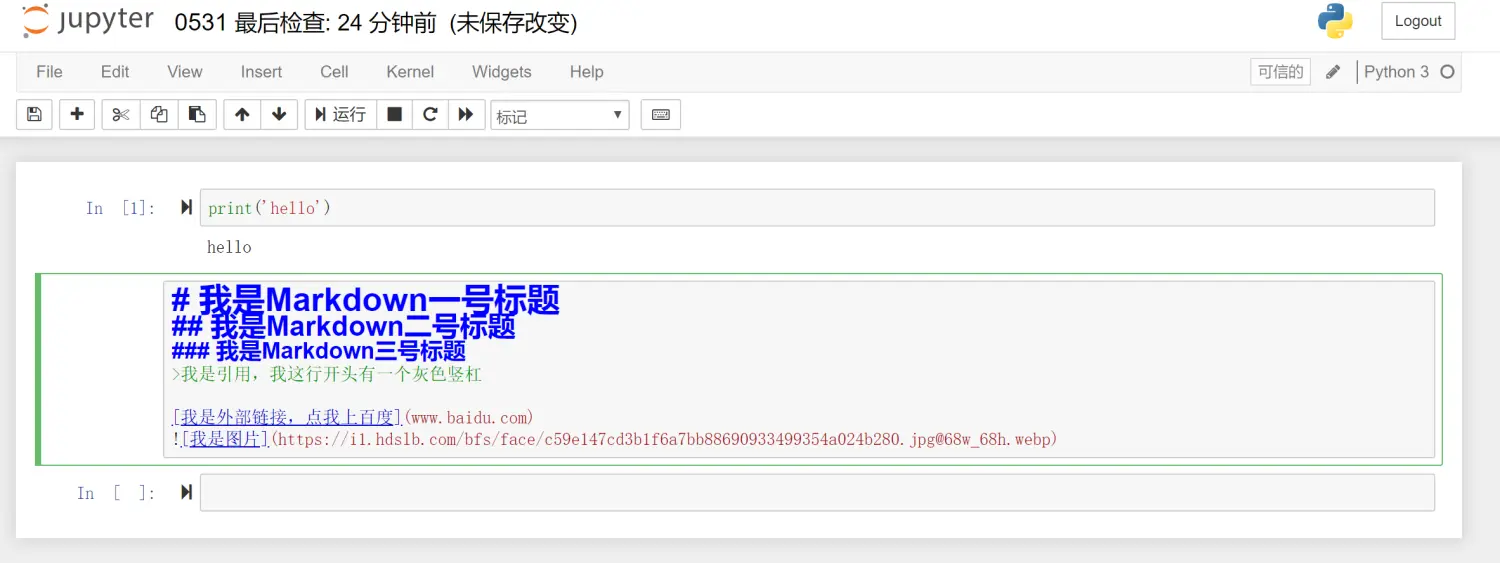
Task: Copy selected cells icon
Action: [x=159, y=115]
